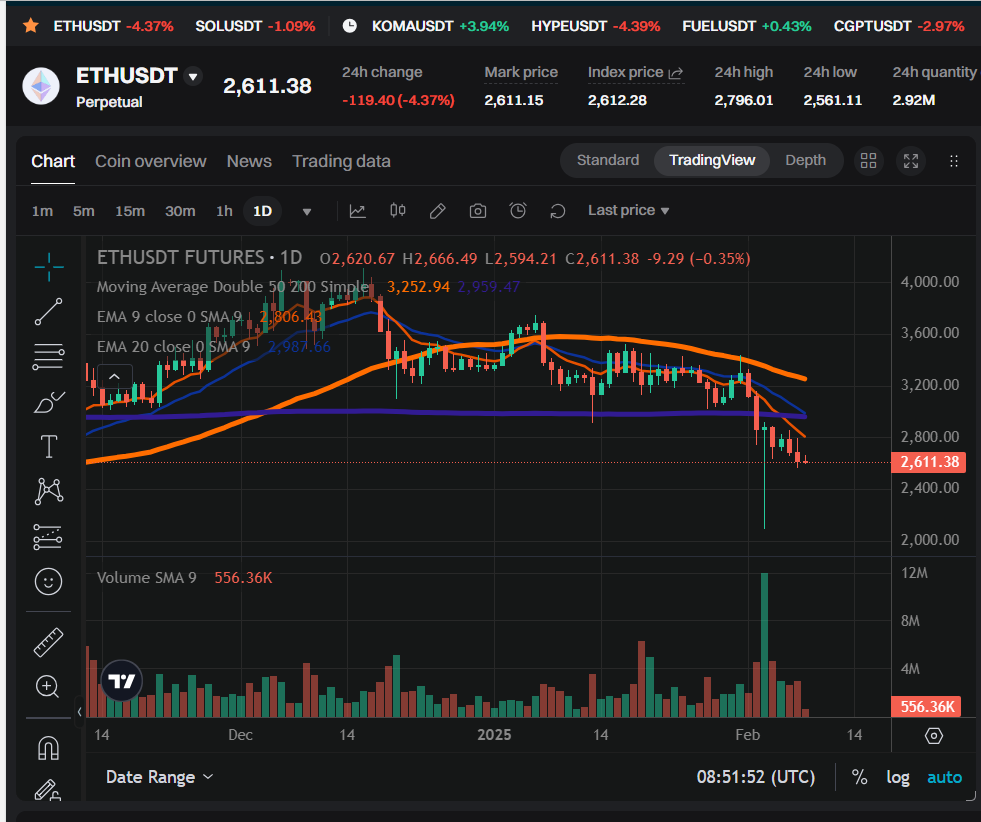Open ETHUSDT in the ticker bar
The width and height of the screenshot is (981, 822).
click(113, 26)
